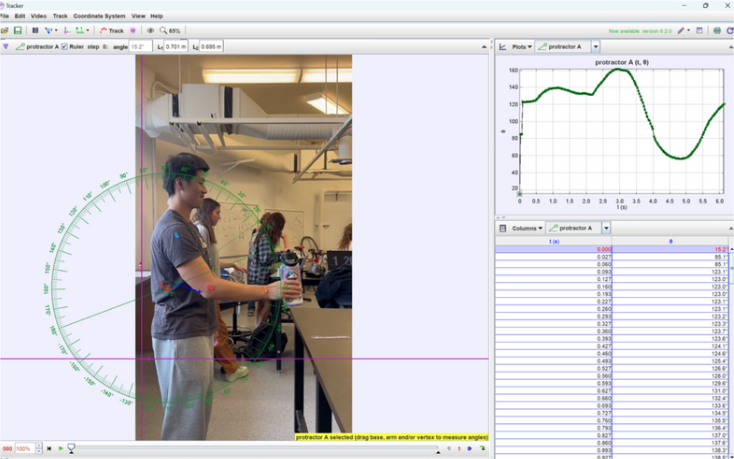Click the playback rate field 100%
734x459 pixels.
25,449
